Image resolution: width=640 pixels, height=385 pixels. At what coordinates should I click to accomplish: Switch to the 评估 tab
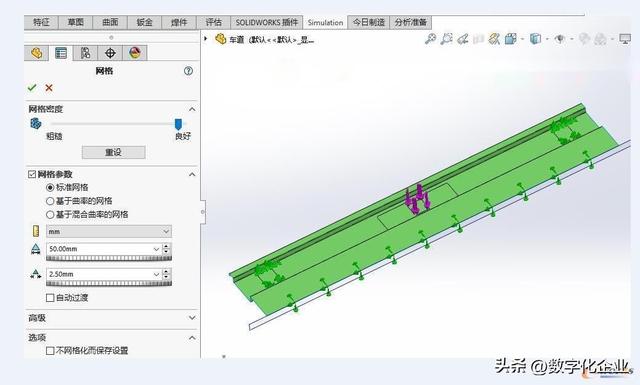click(213, 22)
